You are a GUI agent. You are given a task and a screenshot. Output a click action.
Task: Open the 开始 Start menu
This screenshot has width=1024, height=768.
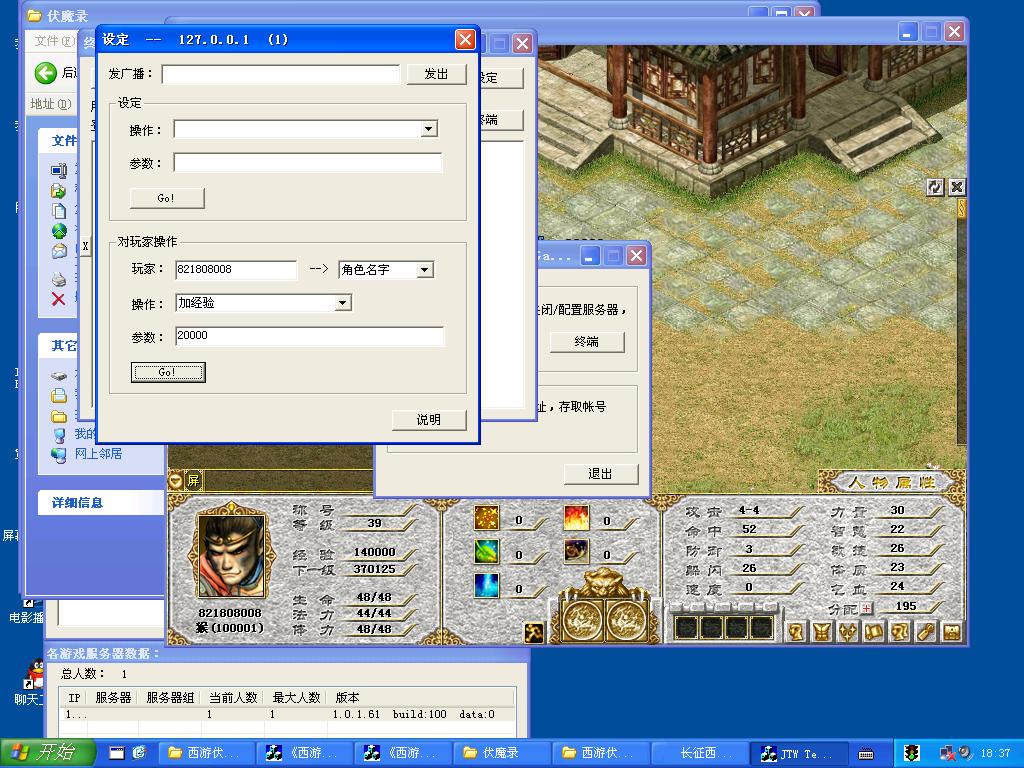tap(48, 753)
